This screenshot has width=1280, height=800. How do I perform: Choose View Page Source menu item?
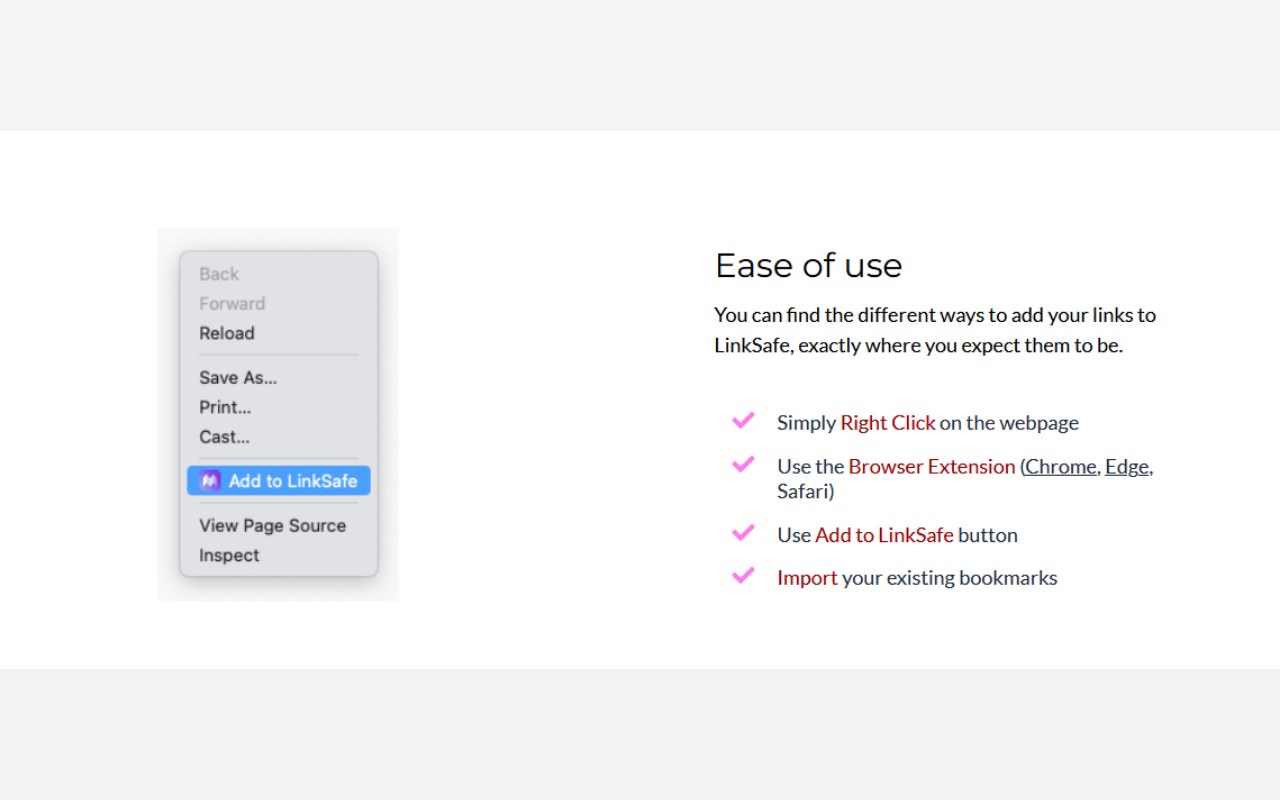click(272, 526)
